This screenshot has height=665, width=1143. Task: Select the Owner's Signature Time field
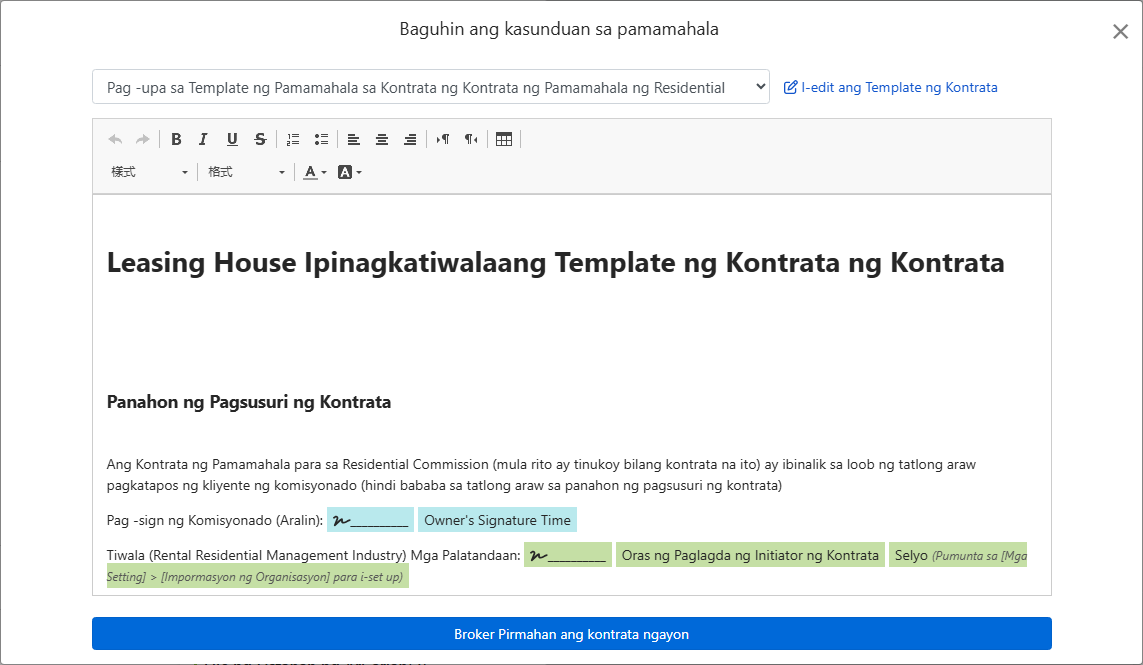(497, 520)
